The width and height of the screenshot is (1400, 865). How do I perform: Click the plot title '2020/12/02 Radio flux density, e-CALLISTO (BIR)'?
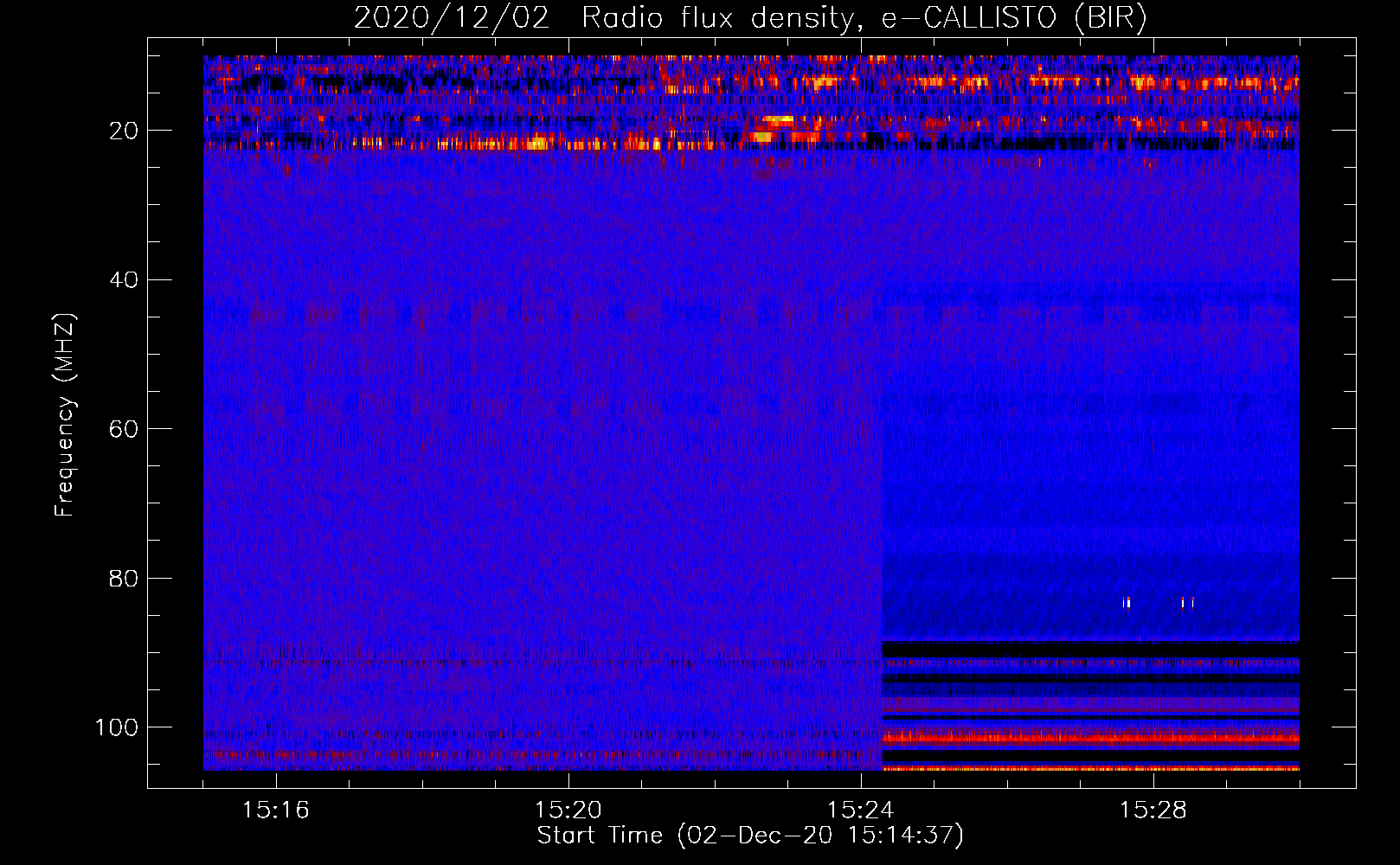tap(750, 18)
